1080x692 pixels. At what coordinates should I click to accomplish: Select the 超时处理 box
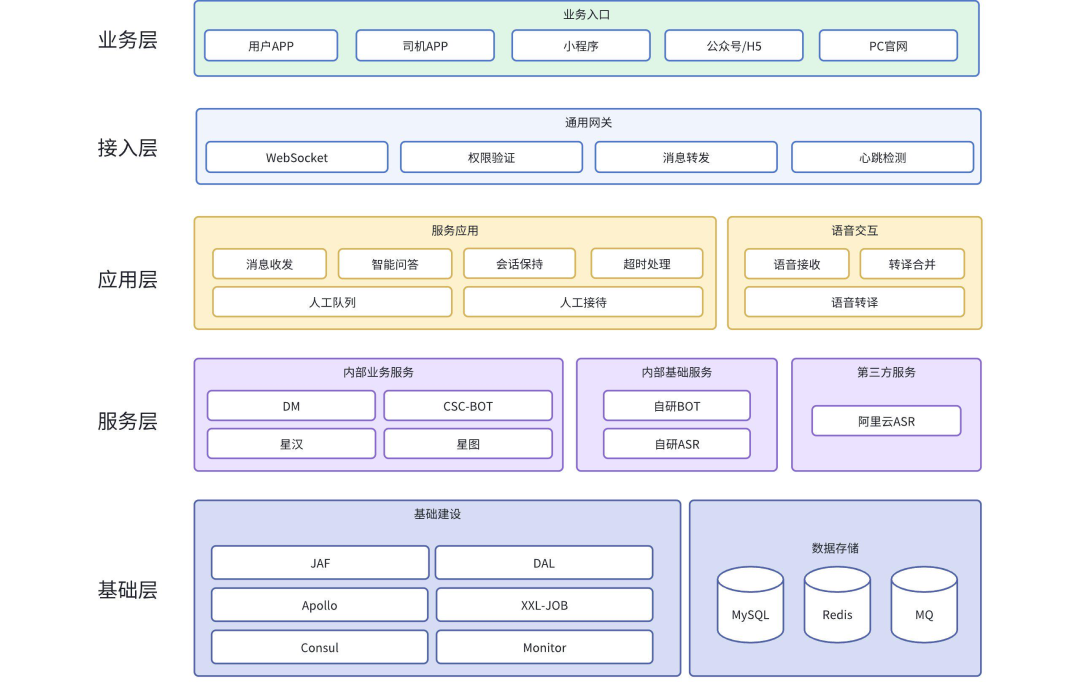pos(647,264)
